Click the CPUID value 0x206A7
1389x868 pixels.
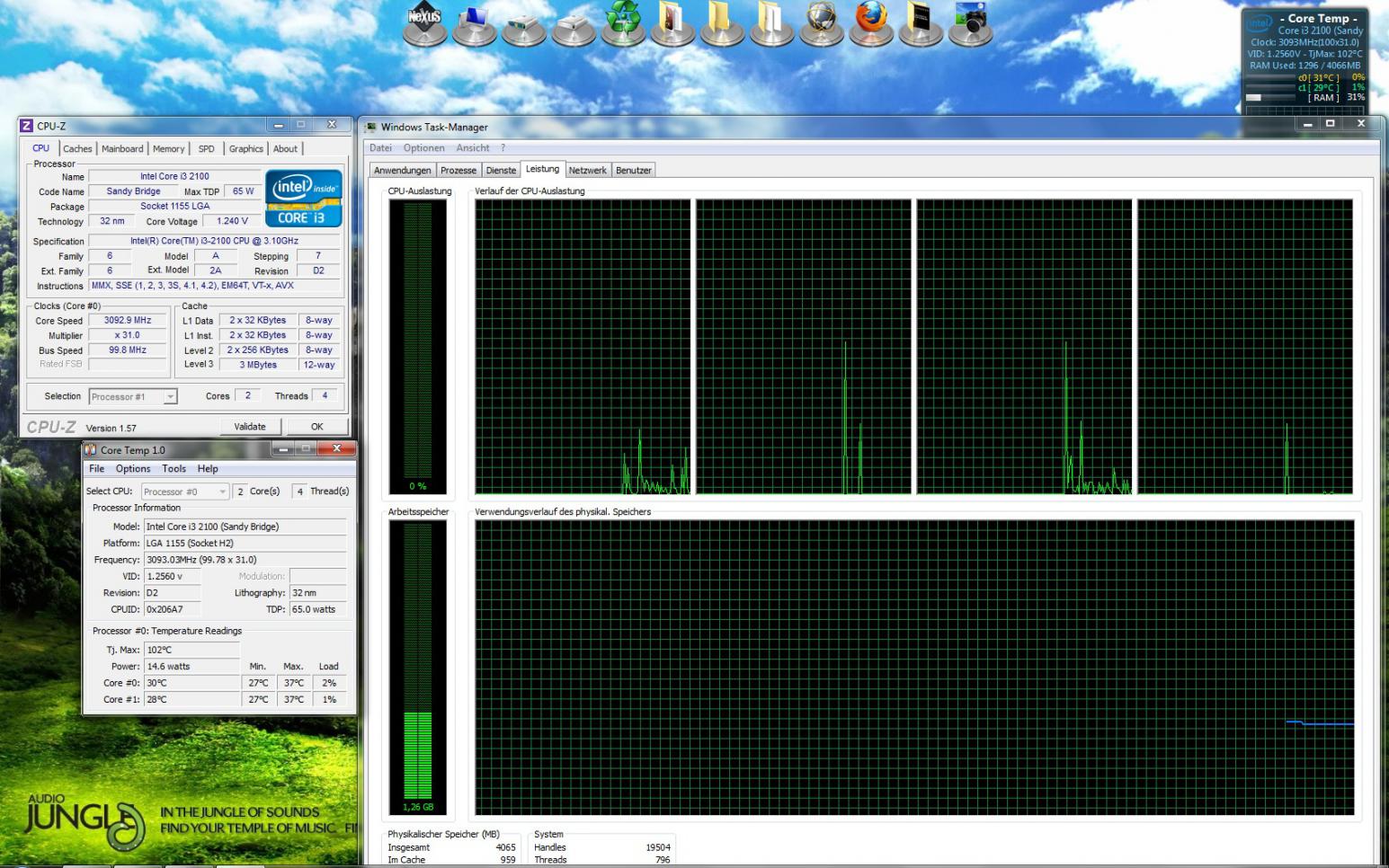[172, 609]
